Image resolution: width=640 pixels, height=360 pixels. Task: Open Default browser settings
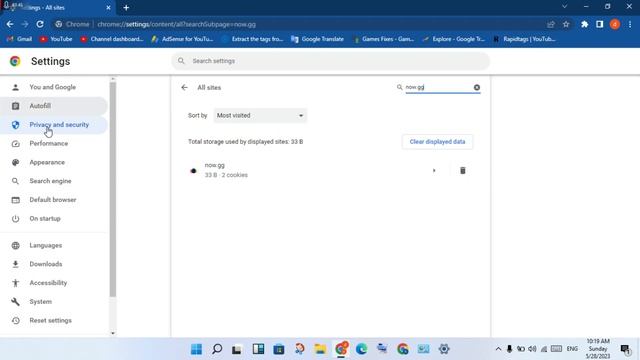click(x=53, y=200)
